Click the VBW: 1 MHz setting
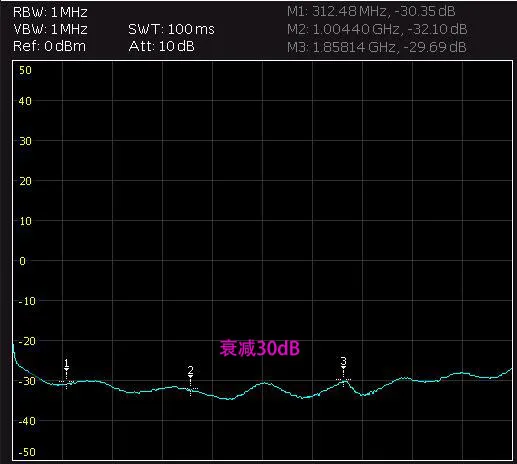Image resolution: width=517 pixels, height=464 pixels. pyautogui.click(x=50, y=29)
